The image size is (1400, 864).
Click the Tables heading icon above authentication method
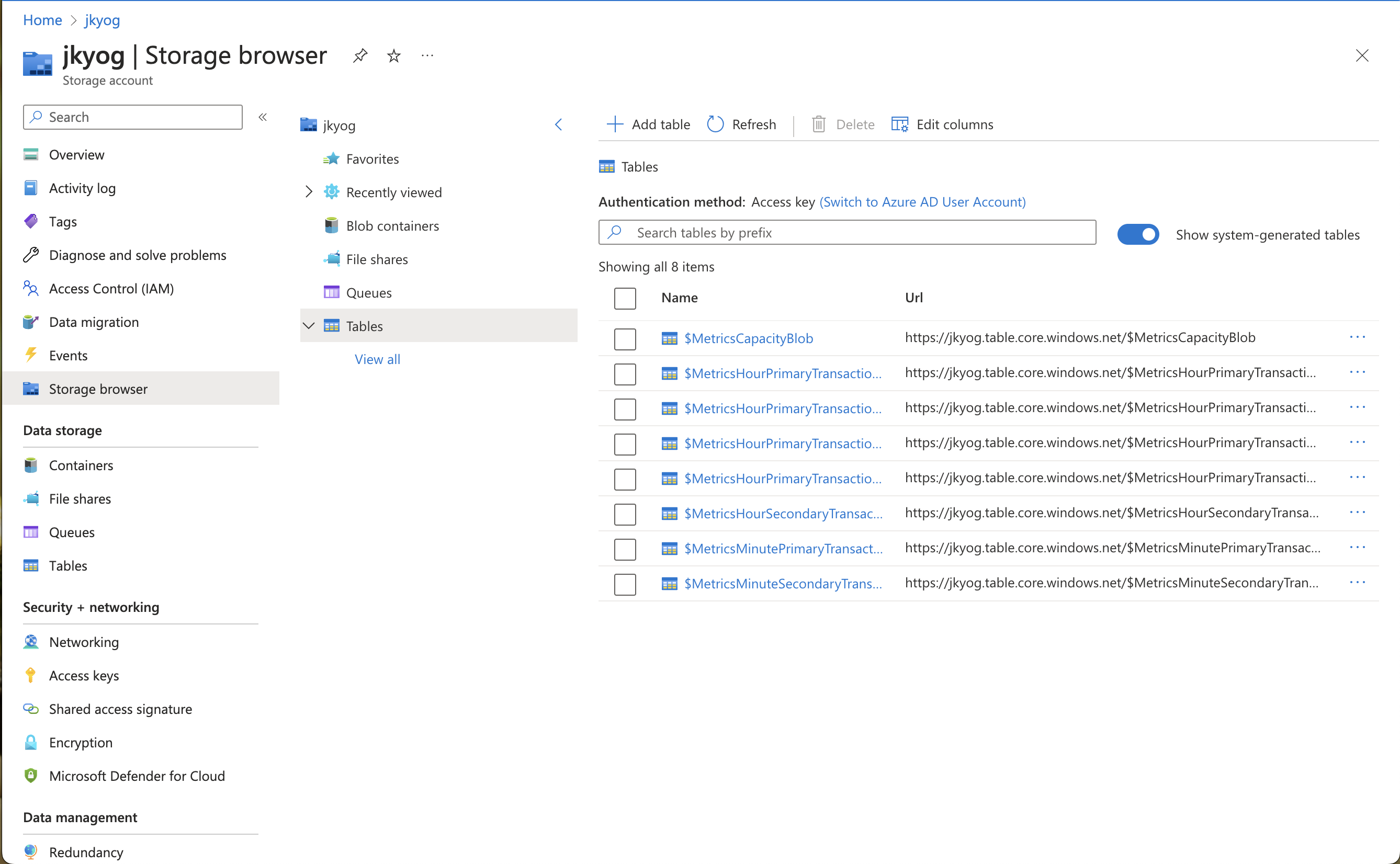click(606, 166)
